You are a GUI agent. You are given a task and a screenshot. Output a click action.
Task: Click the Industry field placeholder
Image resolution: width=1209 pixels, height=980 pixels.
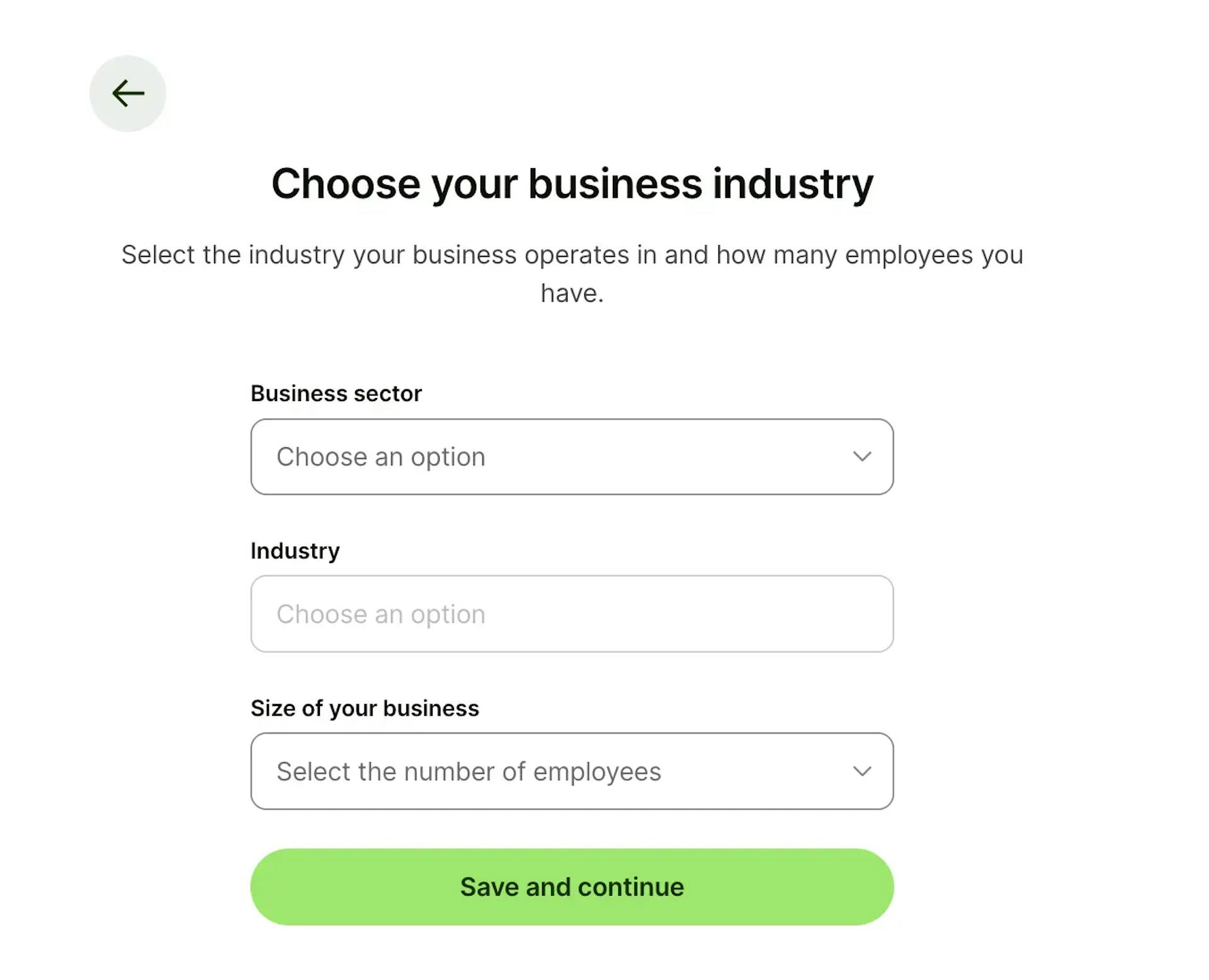(x=381, y=613)
